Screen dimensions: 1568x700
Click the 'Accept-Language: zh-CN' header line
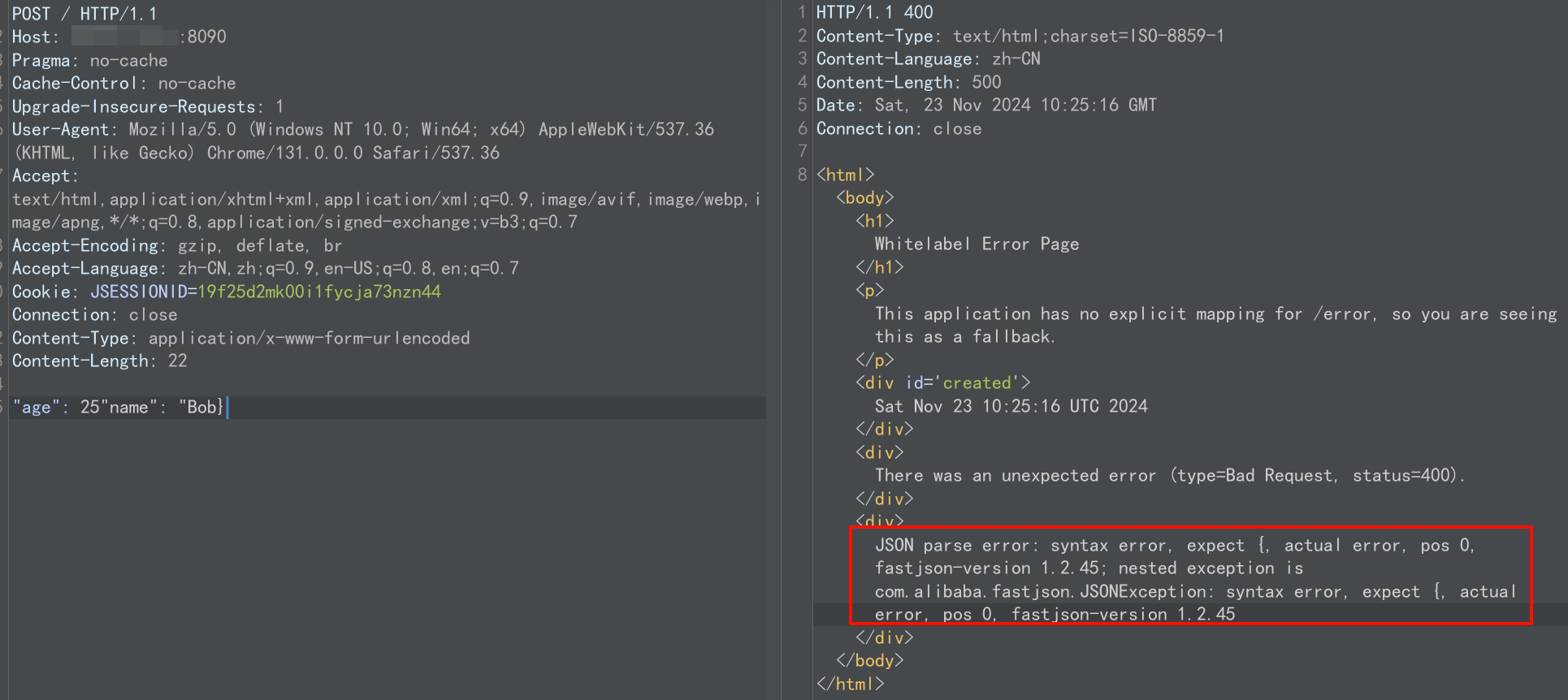pos(265,268)
